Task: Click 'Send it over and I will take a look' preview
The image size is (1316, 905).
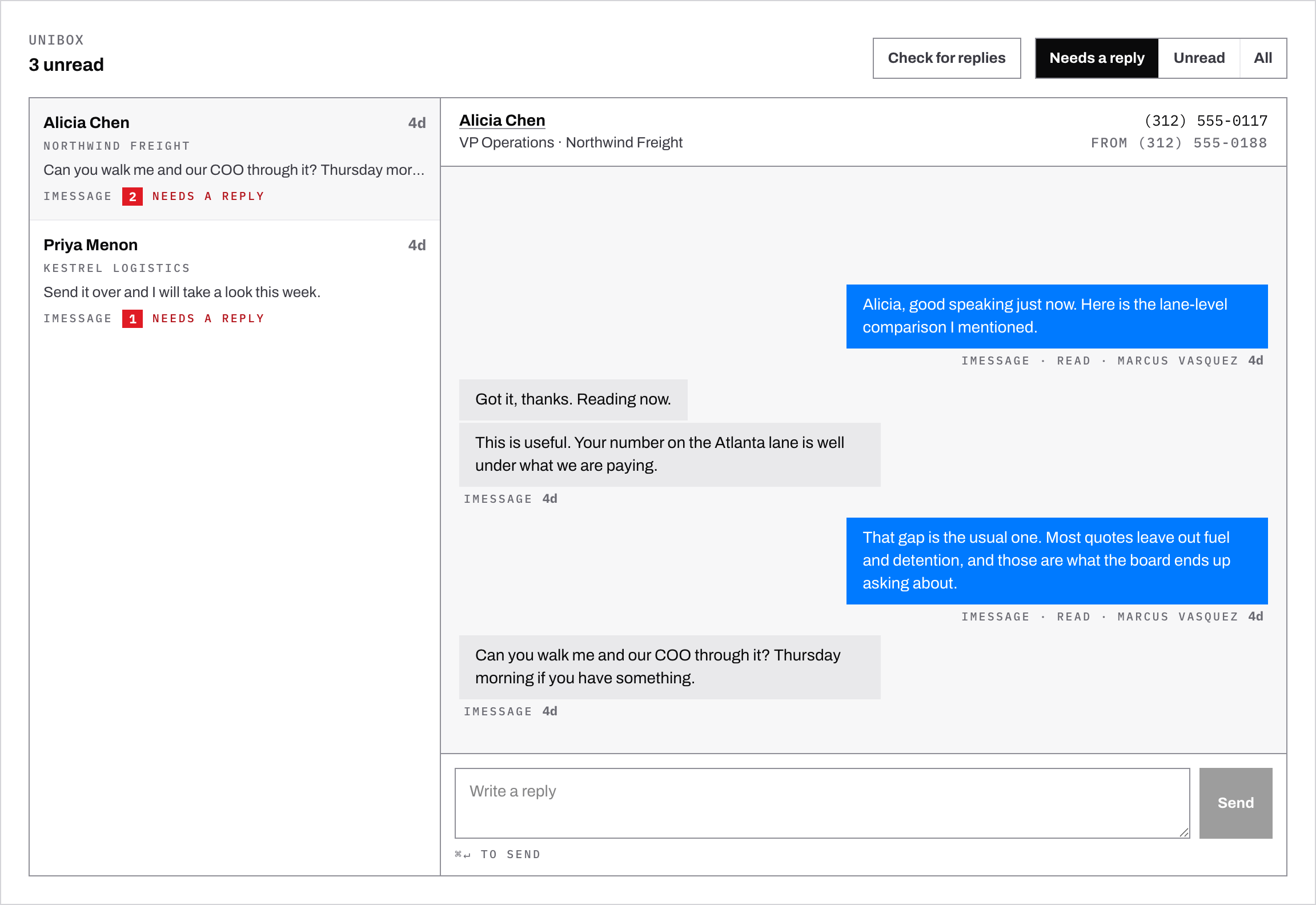Action: pos(182,293)
